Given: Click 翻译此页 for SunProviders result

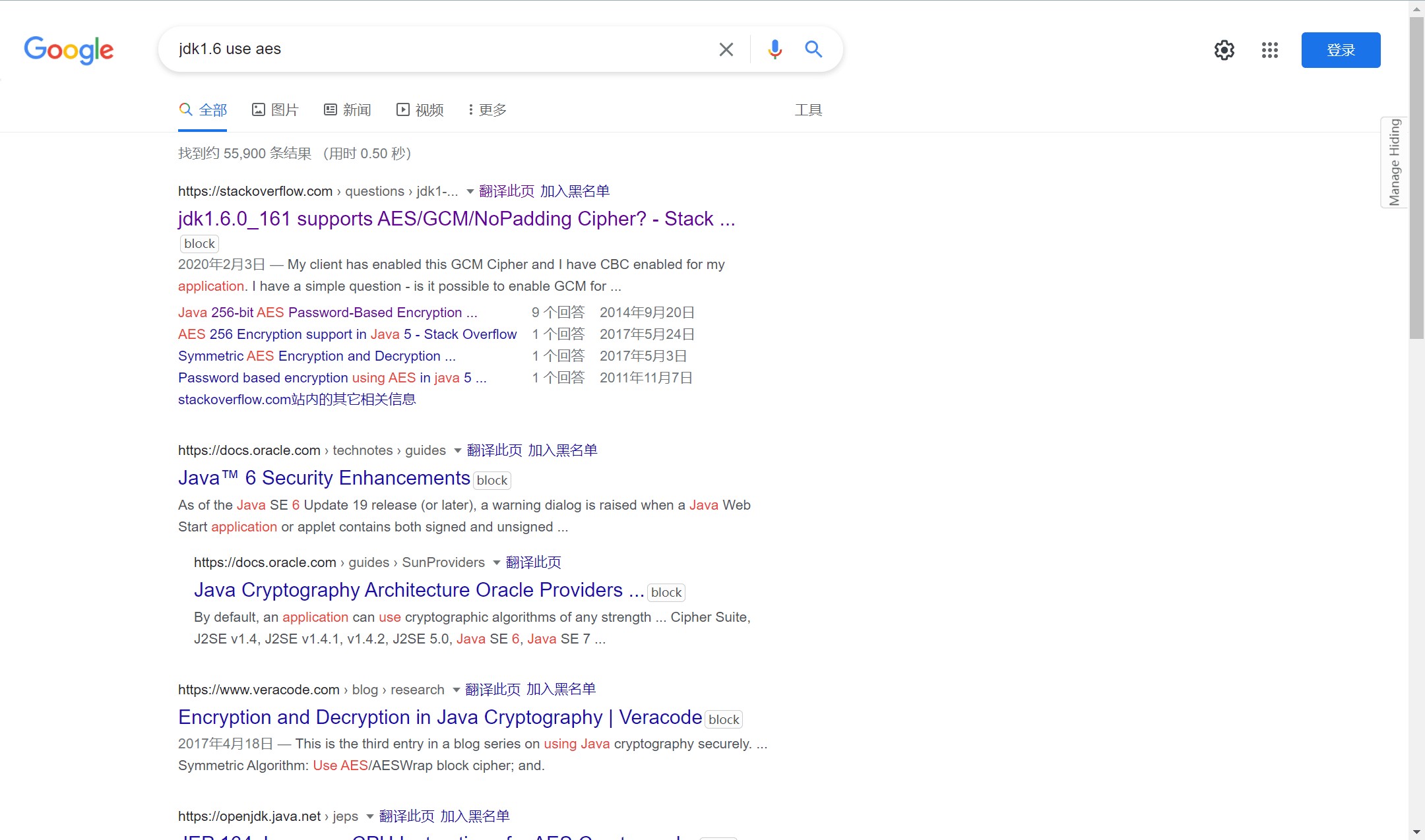Looking at the screenshot, I should tap(534, 562).
